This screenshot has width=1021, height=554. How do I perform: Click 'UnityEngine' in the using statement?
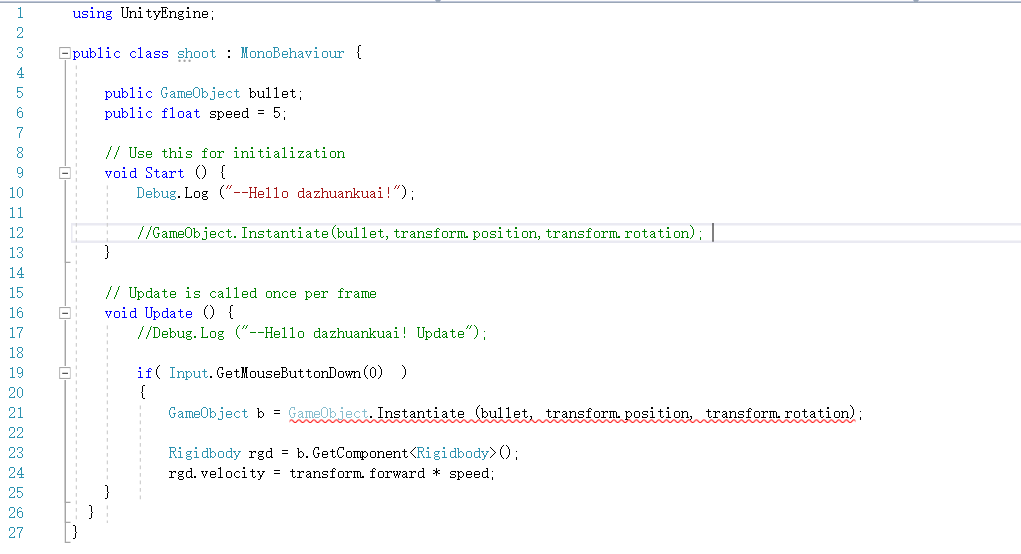tap(165, 14)
